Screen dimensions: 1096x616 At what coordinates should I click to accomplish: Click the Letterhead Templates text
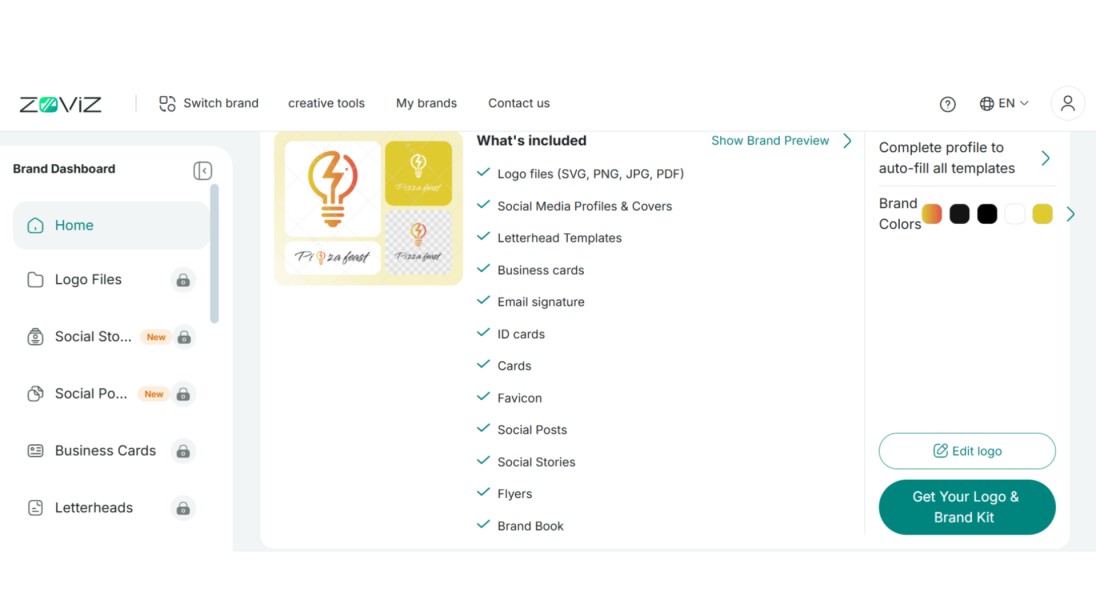(559, 238)
